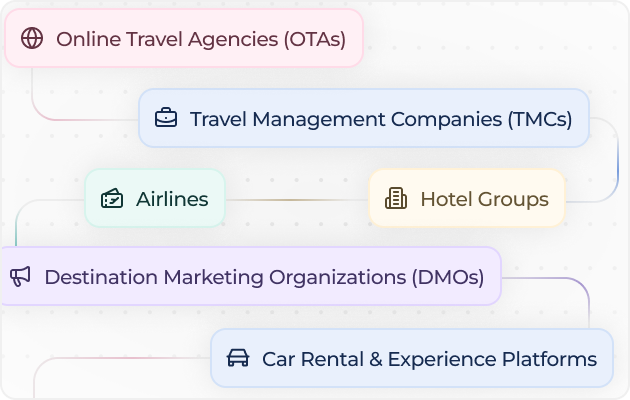Image resolution: width=630 pixels, height=400 pixels.
Task: Open the Car Rental & Experience Platforms label
Action: tap(429, 358)
